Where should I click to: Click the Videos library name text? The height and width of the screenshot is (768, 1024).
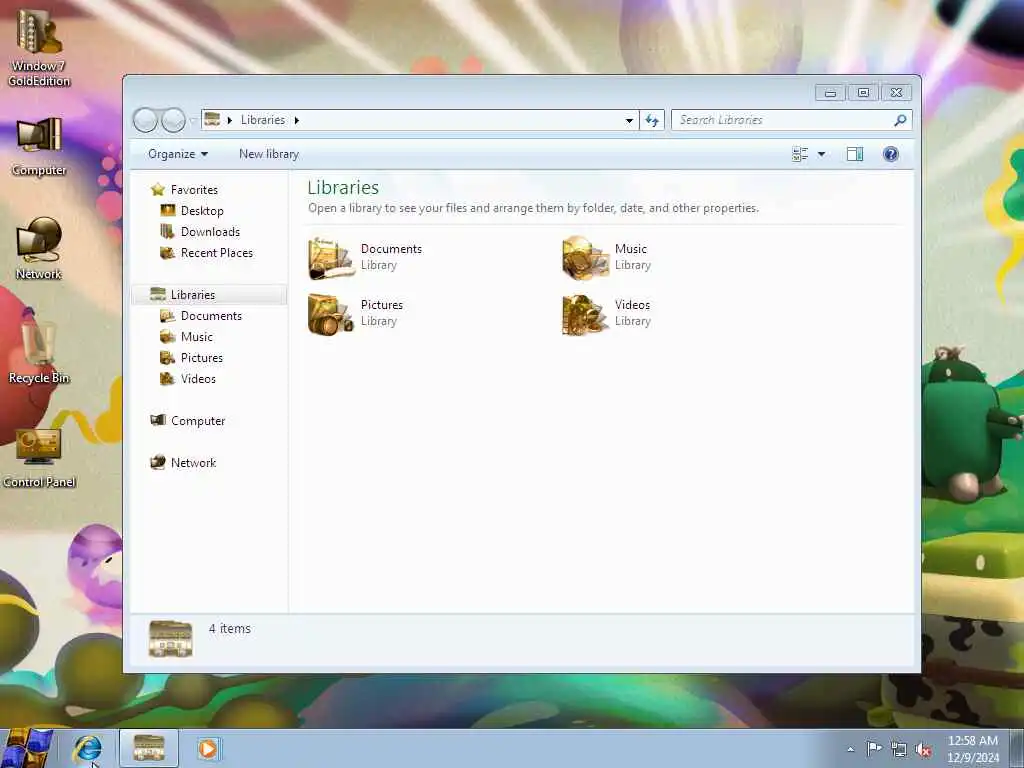coord(632,305)
